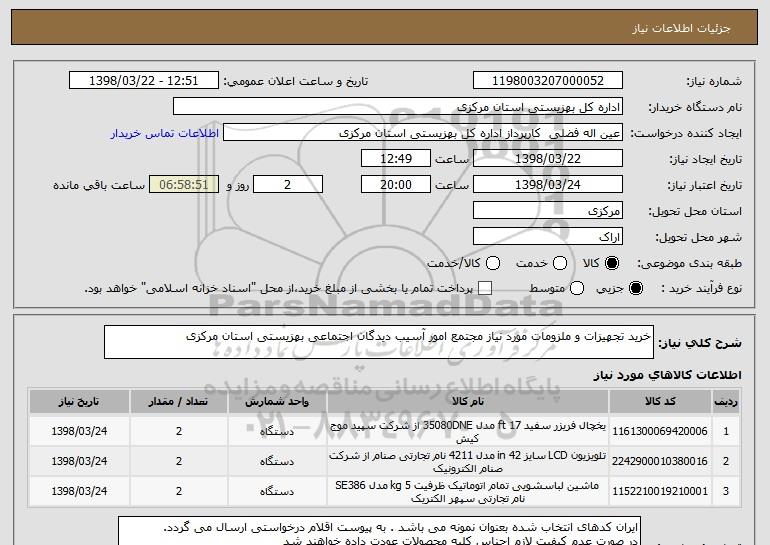Click the اطلاعات کالاهای مورد نیاز heading

pyautogui.click(x=667, y=375)
